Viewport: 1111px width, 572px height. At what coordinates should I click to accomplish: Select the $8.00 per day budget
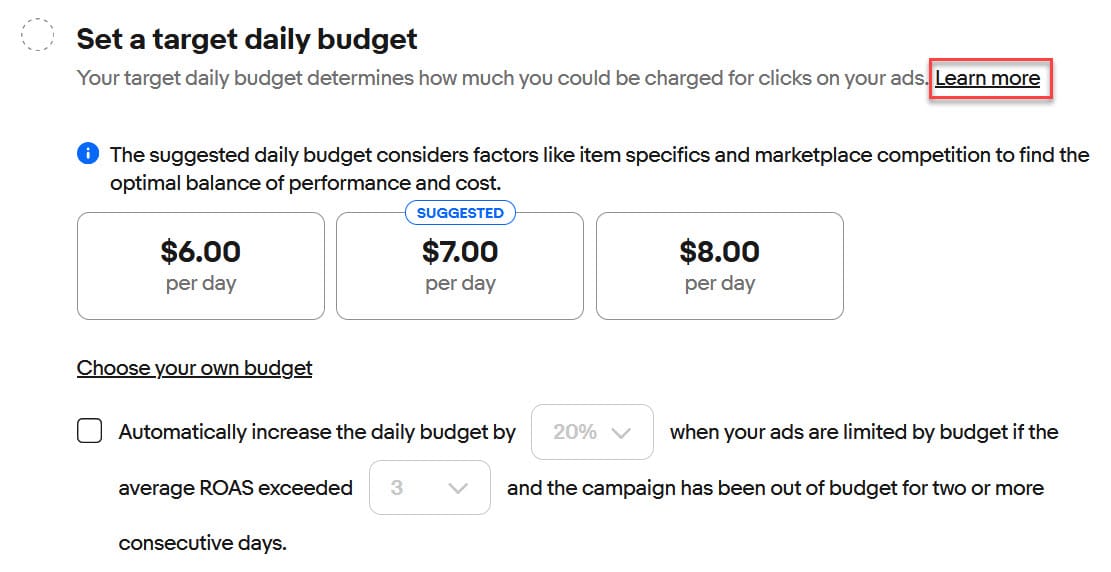[x=719, y=265]
